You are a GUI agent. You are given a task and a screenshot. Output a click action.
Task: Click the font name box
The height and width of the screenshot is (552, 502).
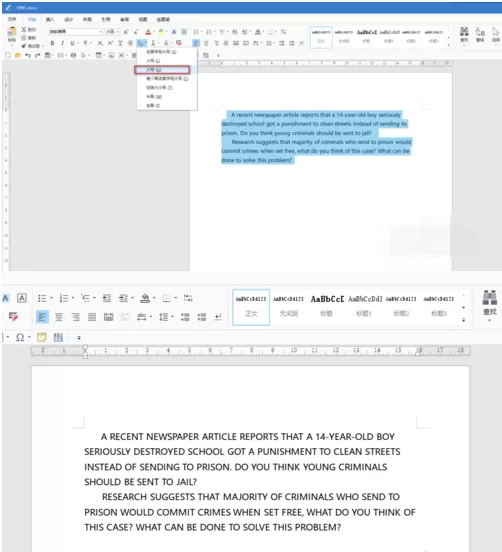[75, 32]
